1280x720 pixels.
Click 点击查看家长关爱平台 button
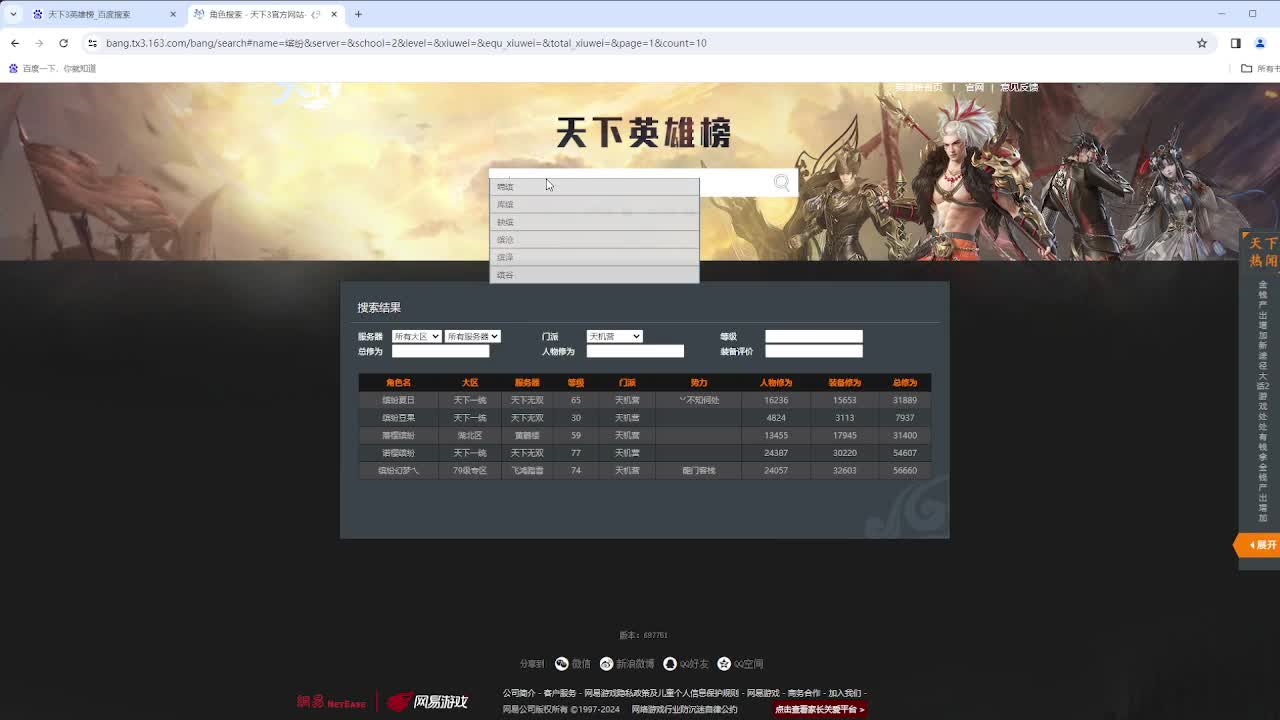pos(820,709)
